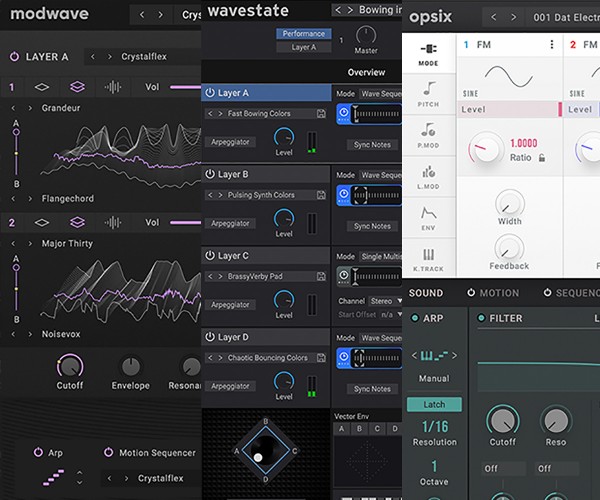Select single-layer icon in modwave oscillator 2
Image resolution: width=600 pixels, height=500 pixels.
[42, 223]
